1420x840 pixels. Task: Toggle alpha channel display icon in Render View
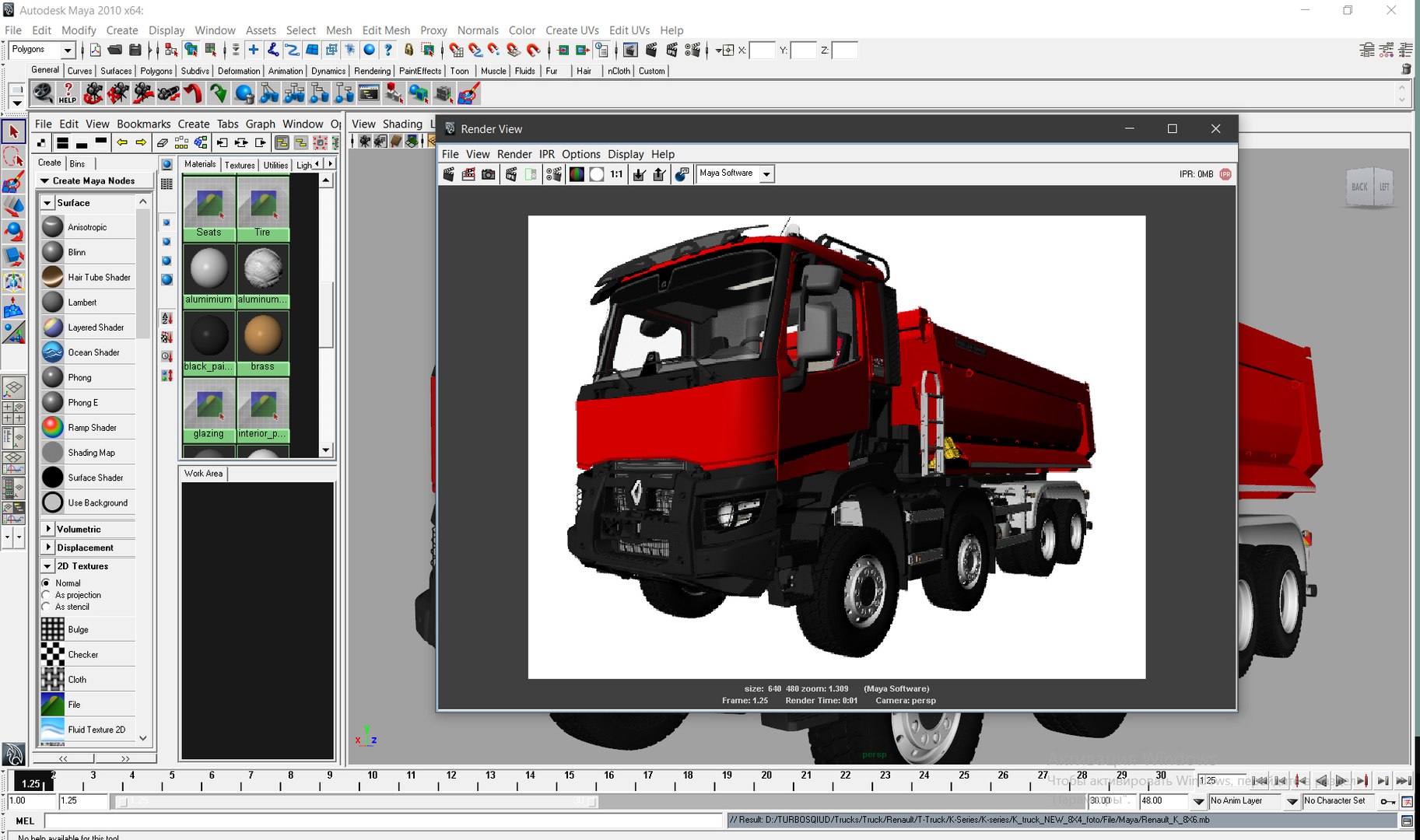597,174
